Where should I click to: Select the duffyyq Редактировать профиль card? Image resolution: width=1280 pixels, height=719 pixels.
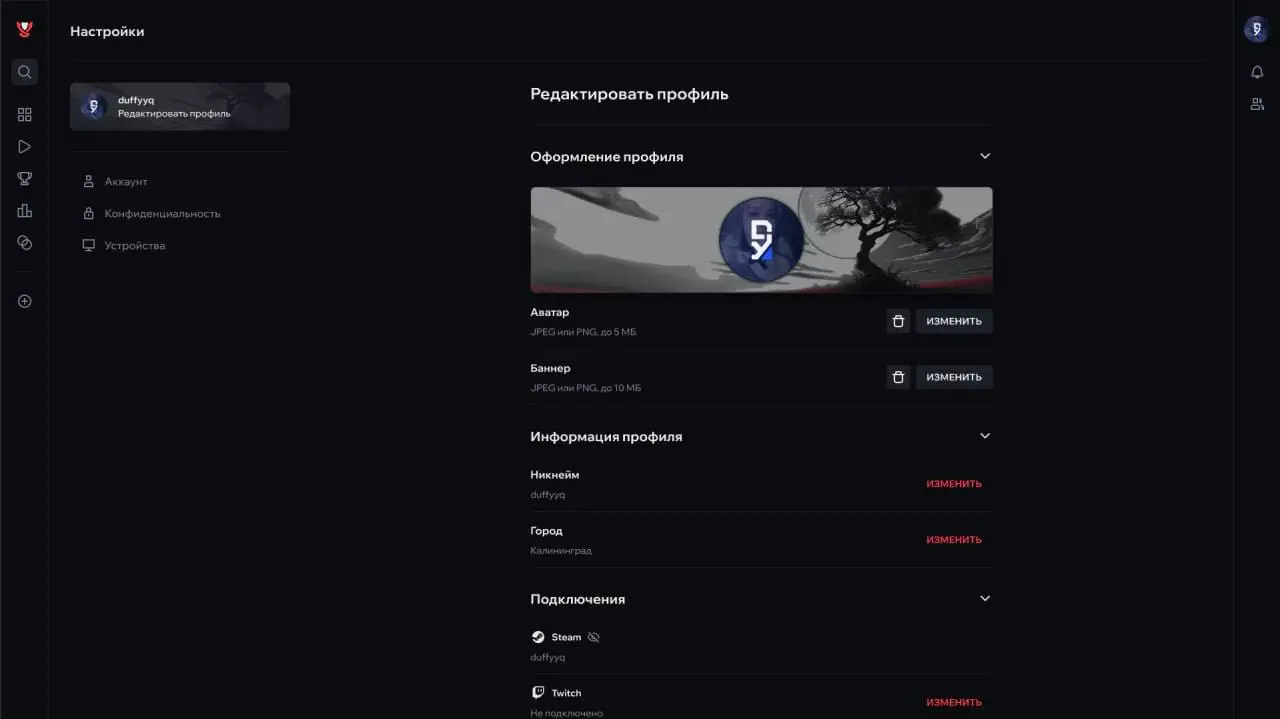coord(180,106)
